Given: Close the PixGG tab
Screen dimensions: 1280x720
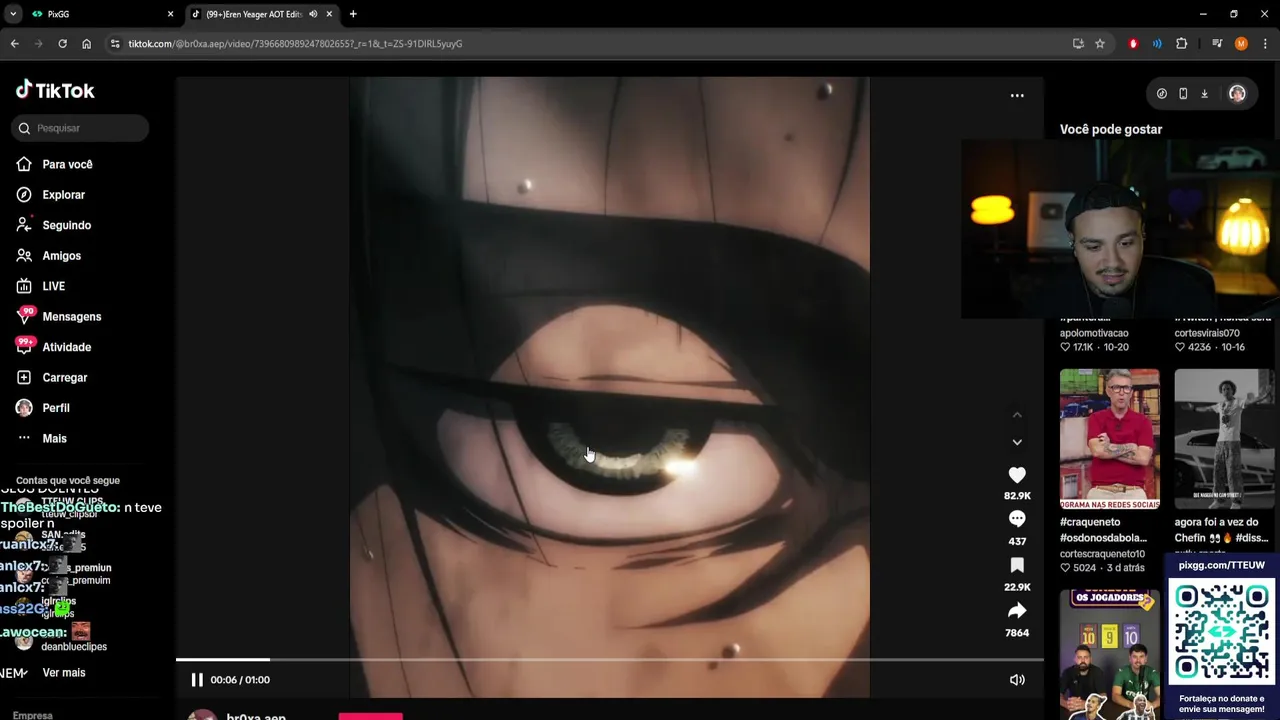Looking at the screenshot, I should click(170, 14).
